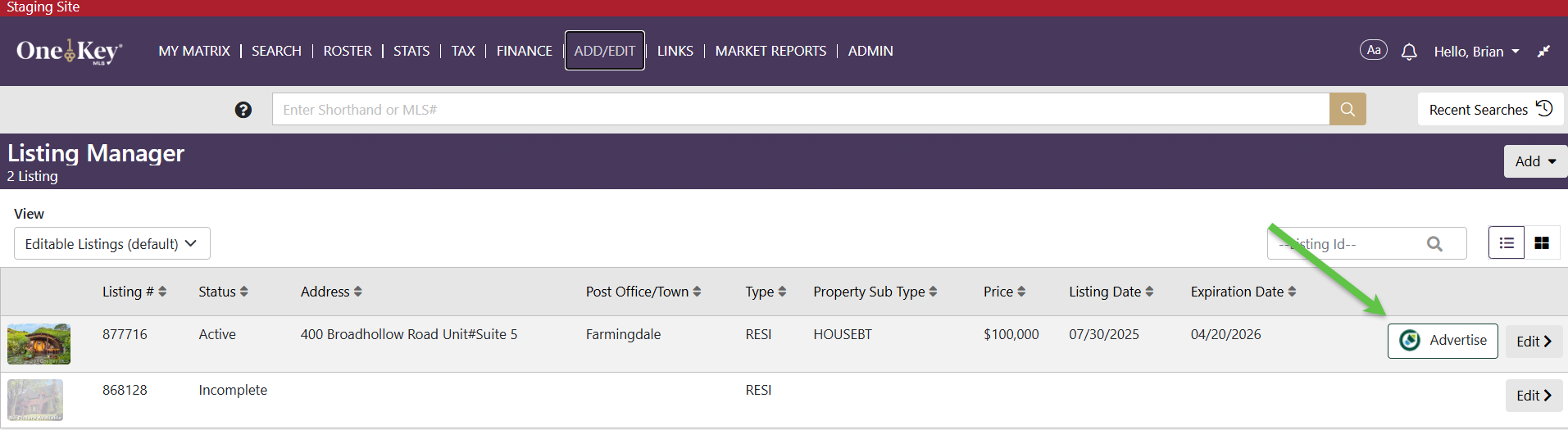This screenshot has height=430, width=1568.
Task: Sort listings by Price column
Action: 1004,292
